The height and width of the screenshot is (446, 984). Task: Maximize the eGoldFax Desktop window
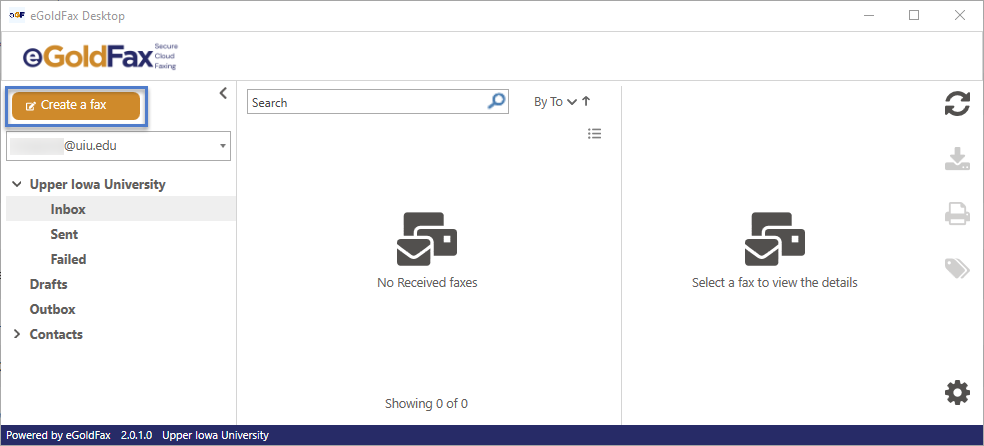click(914, 16)
